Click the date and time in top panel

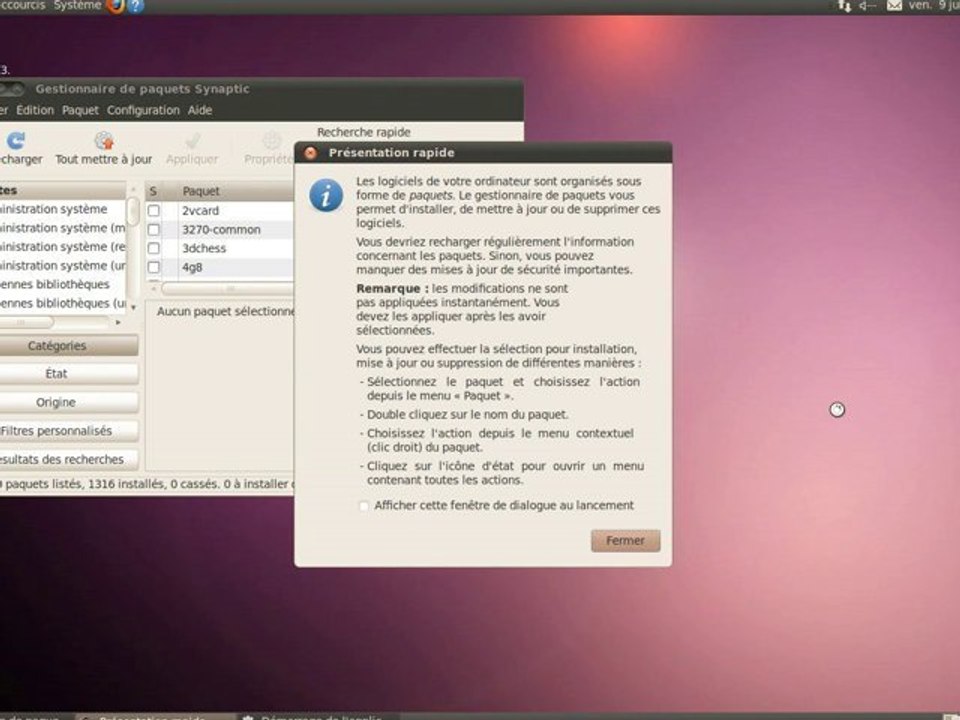tap(934, 6)
